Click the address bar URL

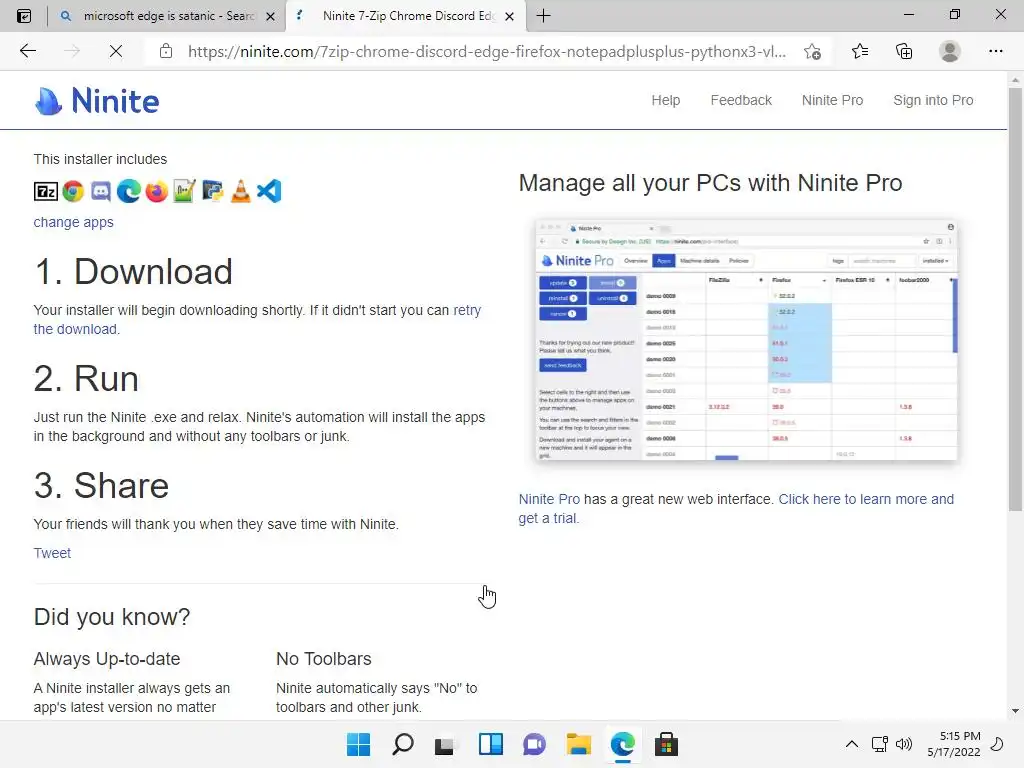pyautogui.click(x=487, y=52)
